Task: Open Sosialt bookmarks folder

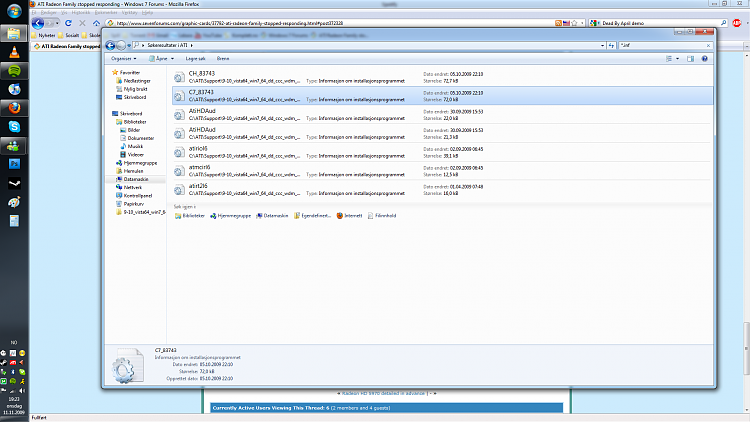Action: (68, 35)
